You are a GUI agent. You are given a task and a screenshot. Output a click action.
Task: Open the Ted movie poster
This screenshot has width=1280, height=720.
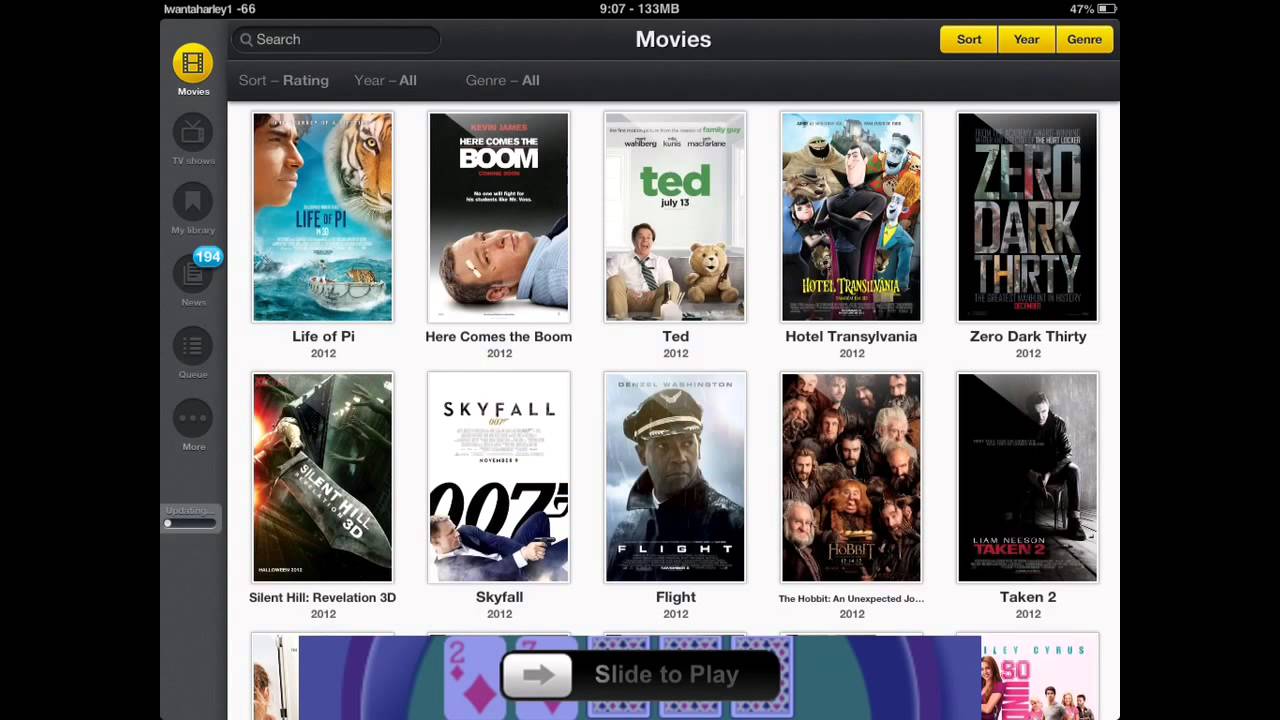pos(675,217)
